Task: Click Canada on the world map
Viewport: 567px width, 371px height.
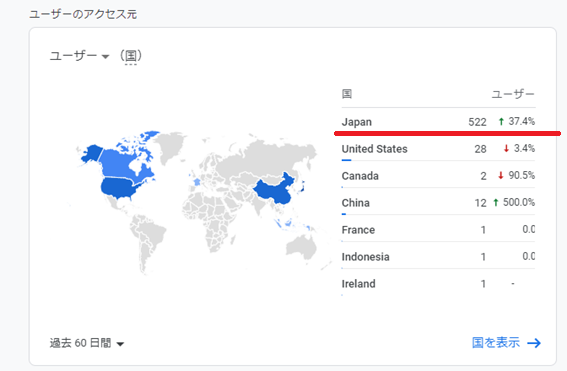Action: (x=118, y=165)
